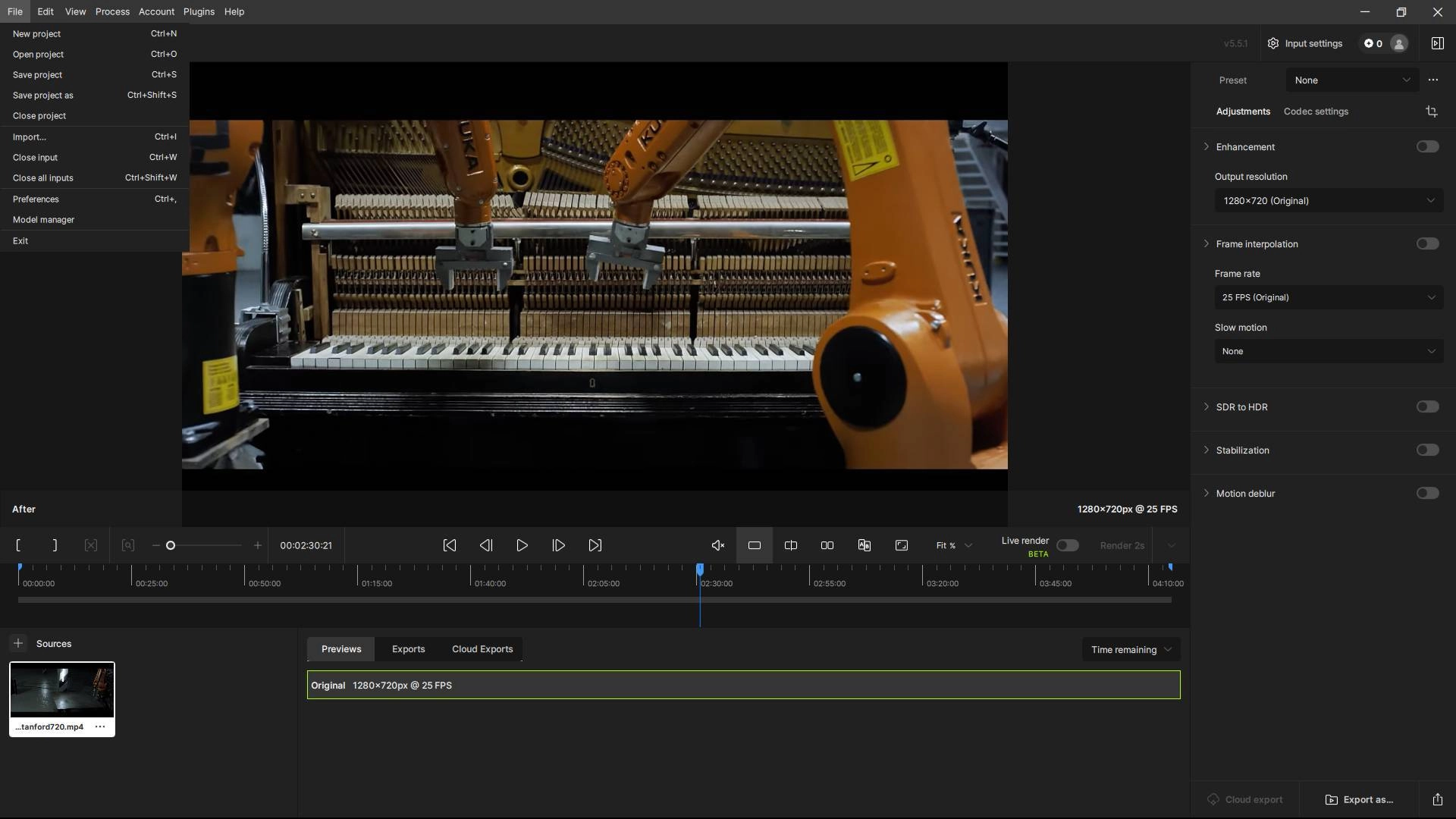1456x819 pixels.
Task: Step back one frame
Action: 486,545
